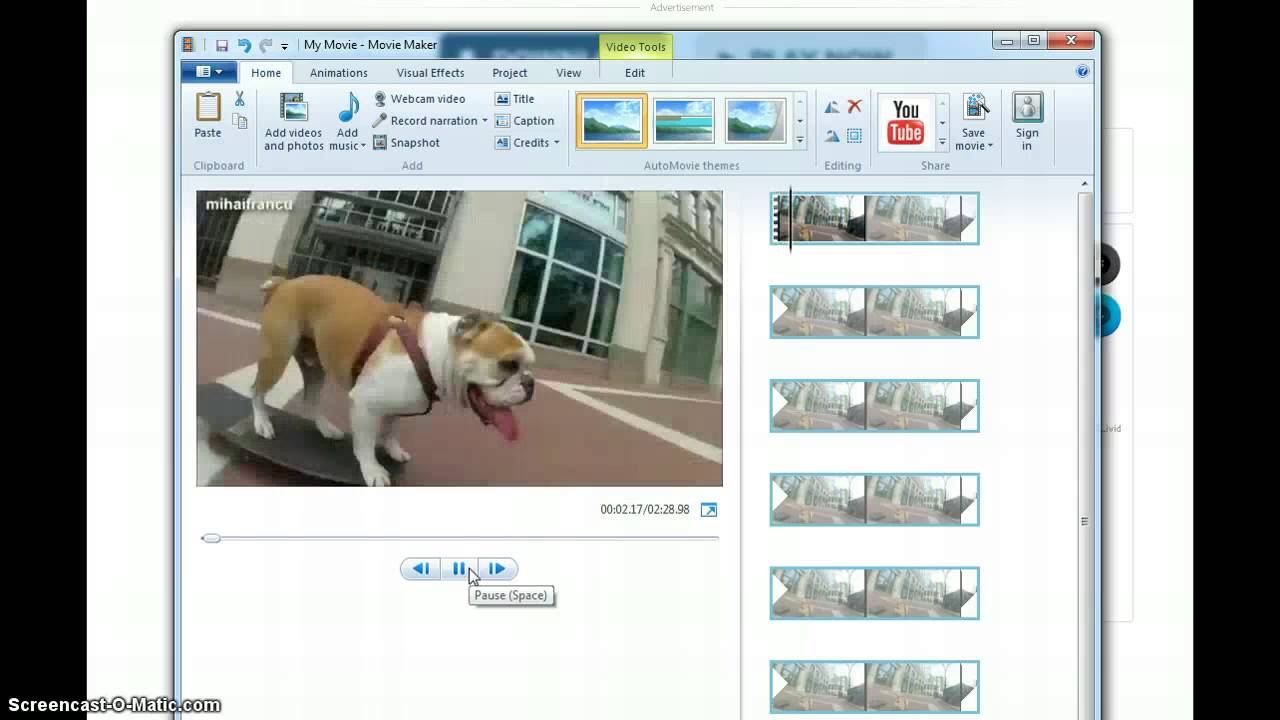The image size is (1280, 720).
Task: Open the Animations tab
Action: (339, 73)
